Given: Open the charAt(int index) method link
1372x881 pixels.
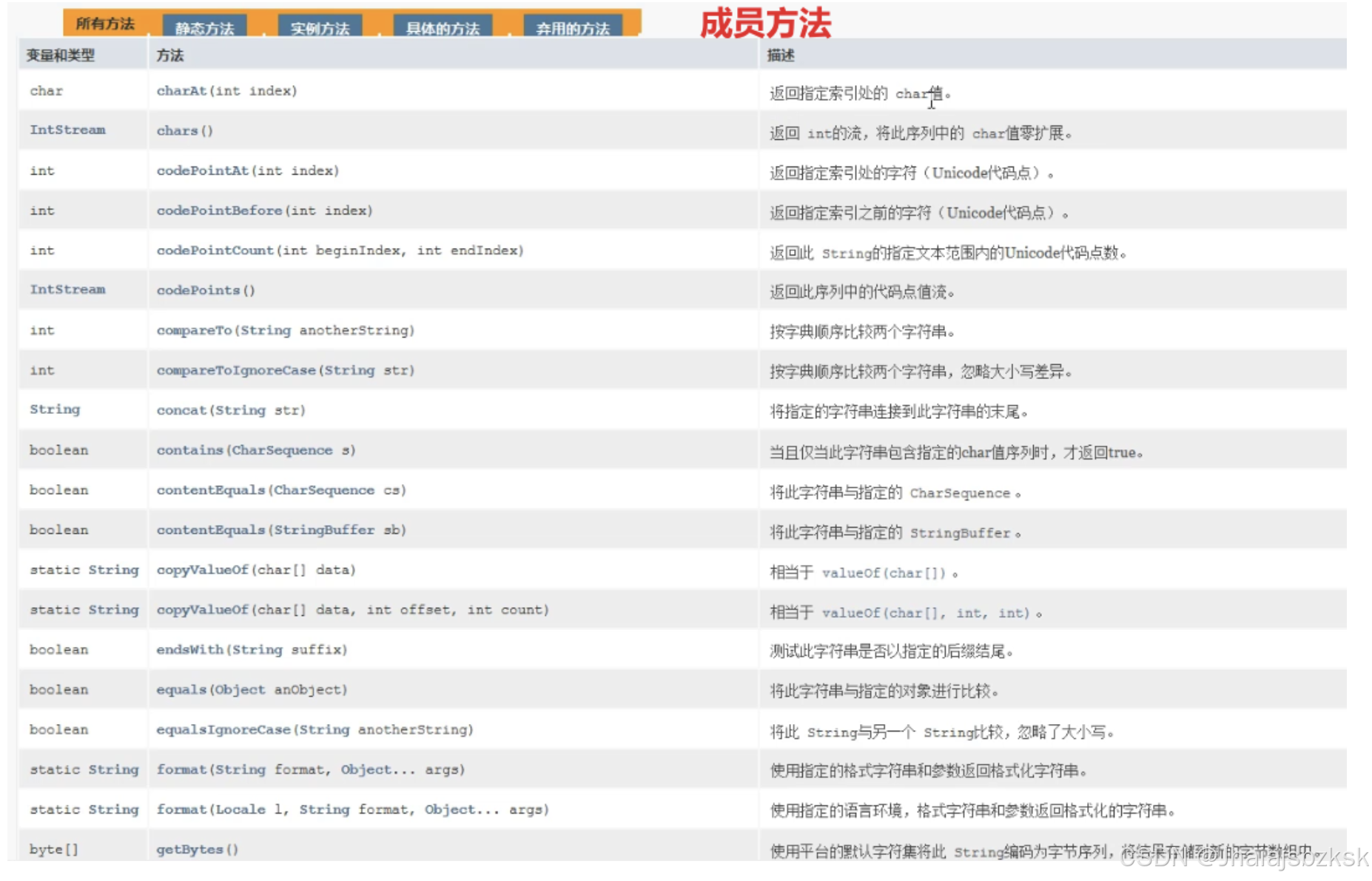Looking at the screenshot, I should (226, 91).
